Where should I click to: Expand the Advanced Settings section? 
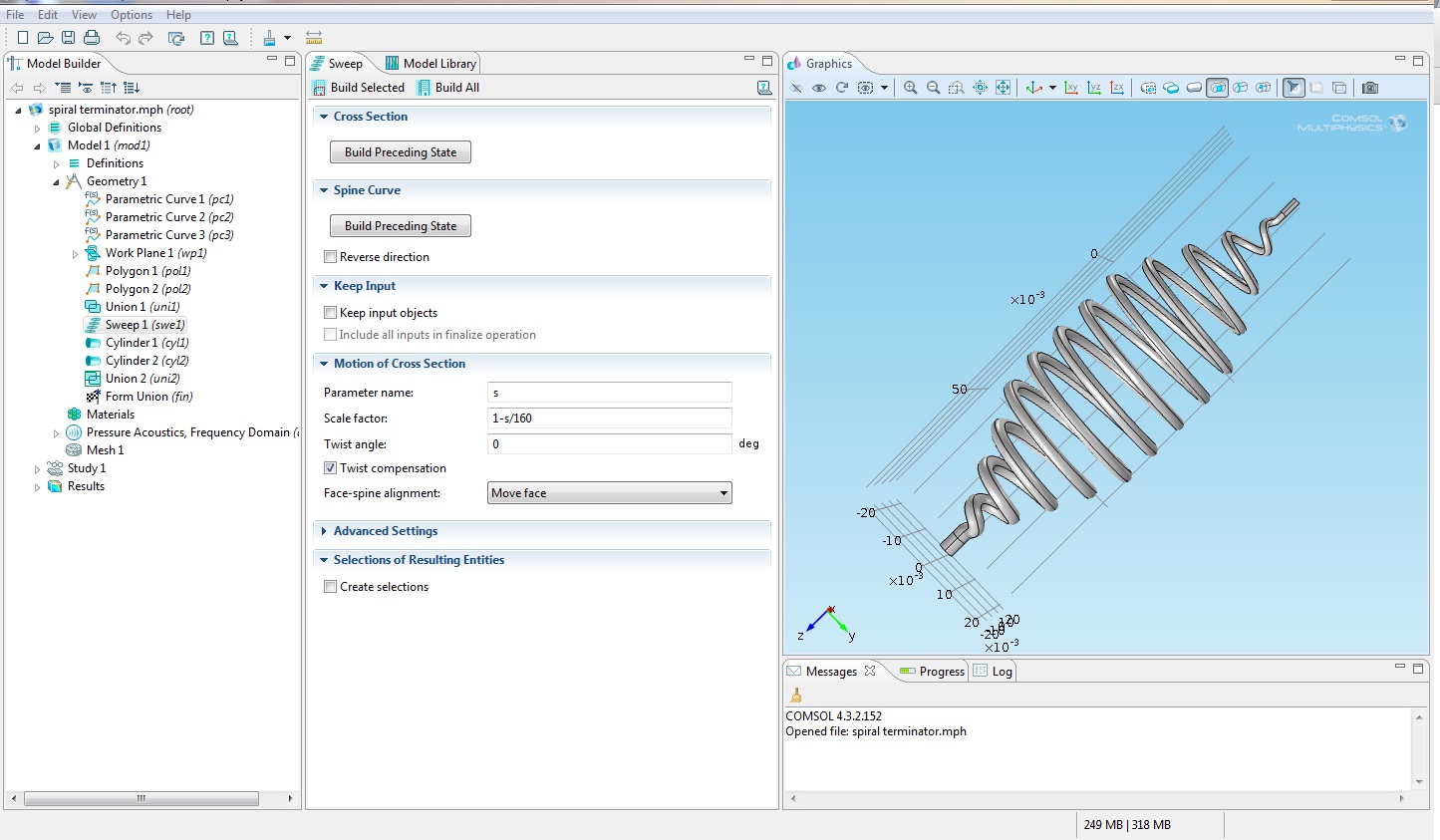385,531
